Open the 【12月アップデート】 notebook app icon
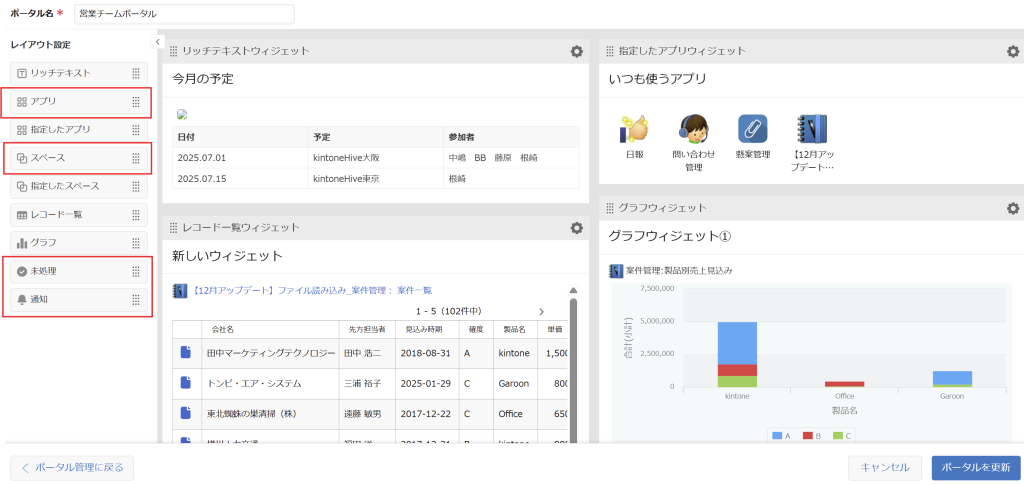 [x=812, y=129]
